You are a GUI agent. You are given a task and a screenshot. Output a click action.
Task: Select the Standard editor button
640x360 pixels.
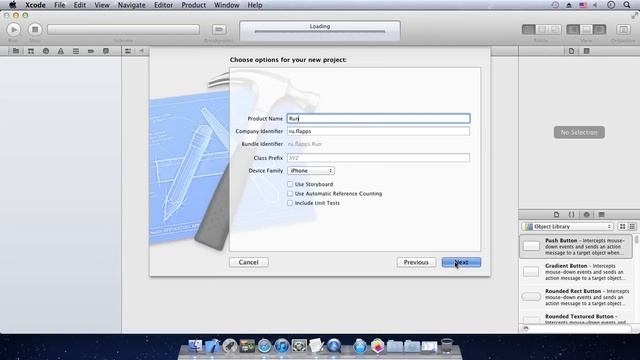[x=529, y=29]
